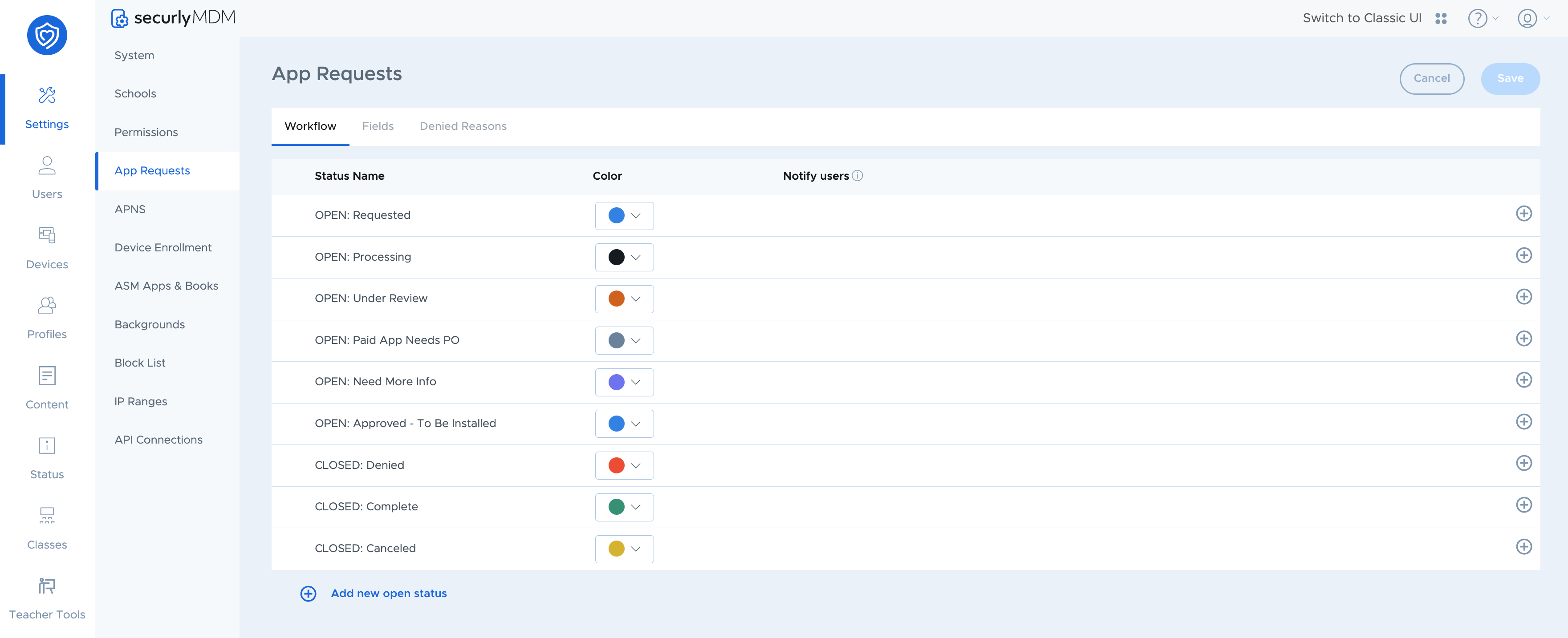
Task: Select APNS in settings menu
Action: [x=130, y=209]
